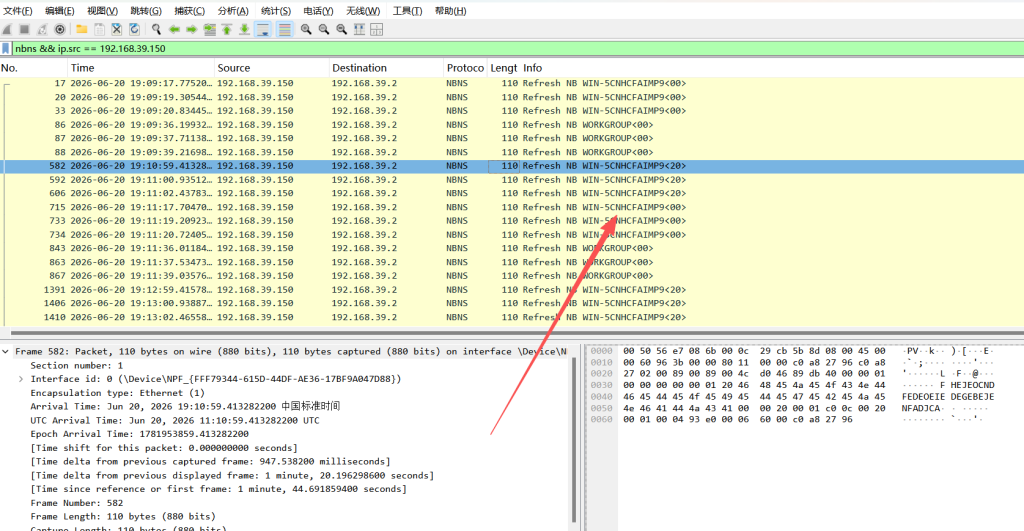
Task: Reload the capture file
Action: coord(135,29)
